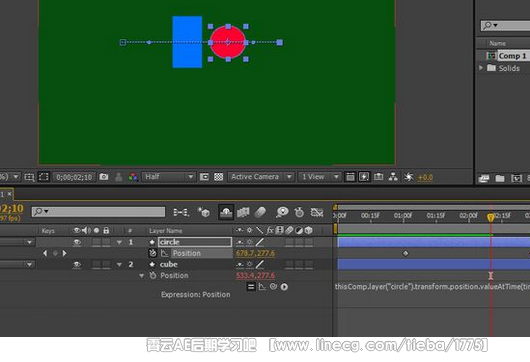The image size is (530, 362).
Task: Open the 1 View layout dropdown
Action: (x=319, y=177)
